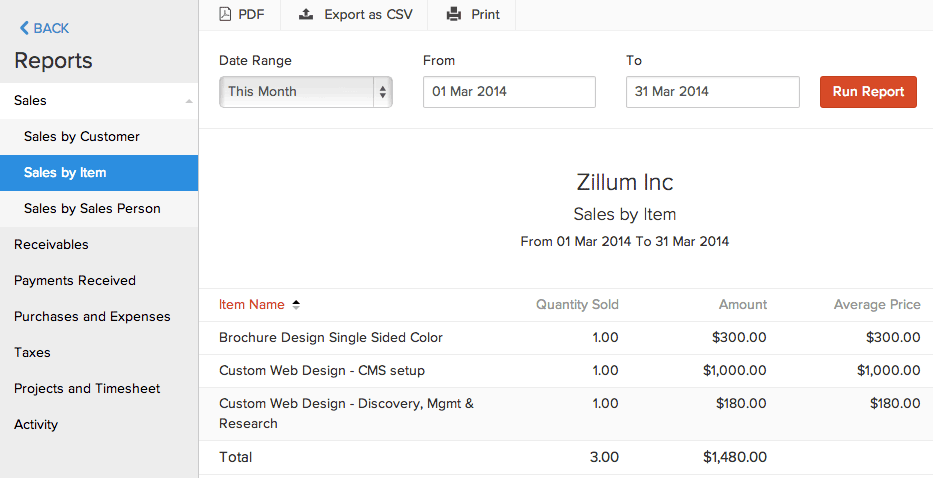Open Projects and Timesheet reports
This screenshot has height=478, width=933.
click(87, 389)
